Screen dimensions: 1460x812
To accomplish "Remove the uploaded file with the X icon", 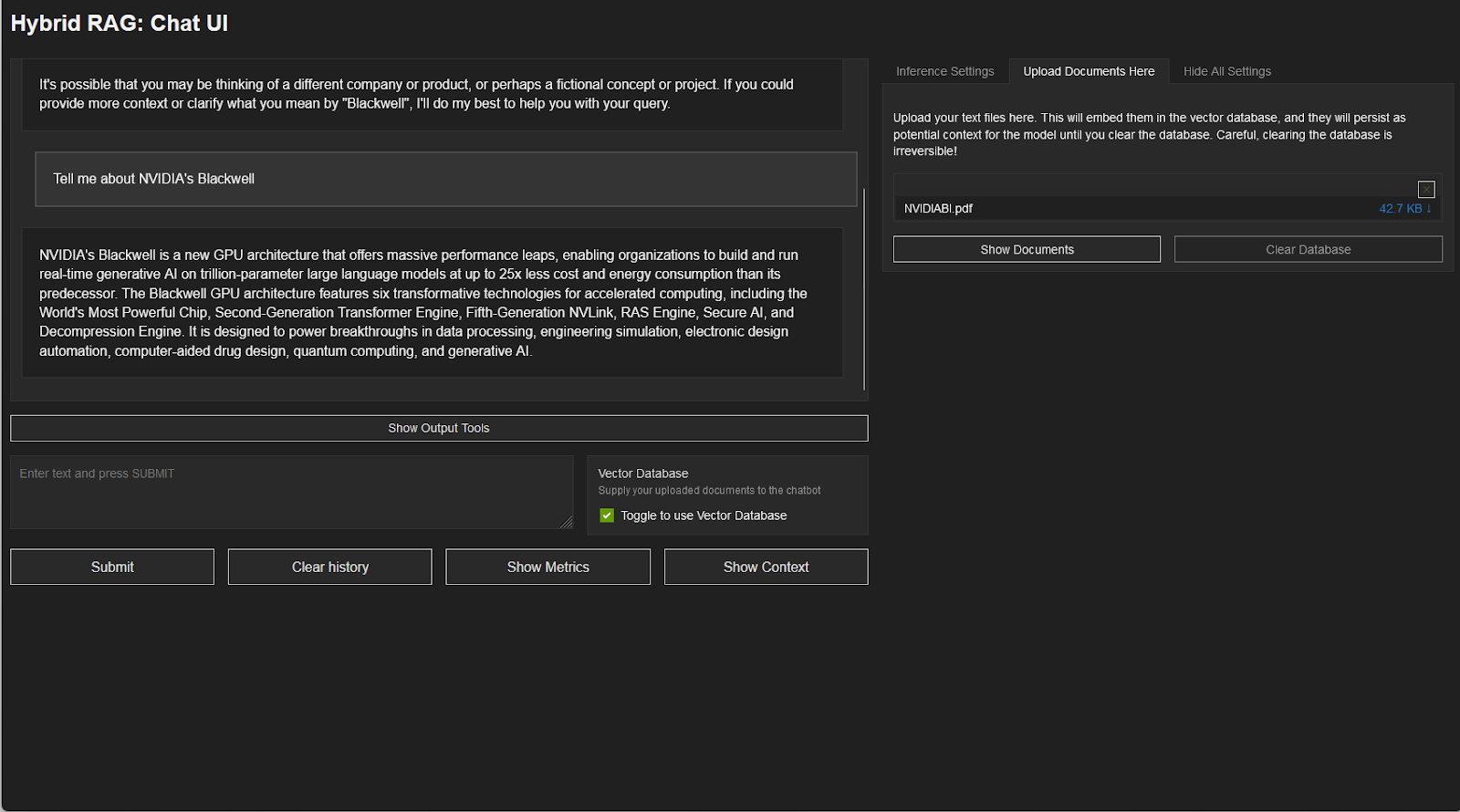I will click(x=1426, y=190).
